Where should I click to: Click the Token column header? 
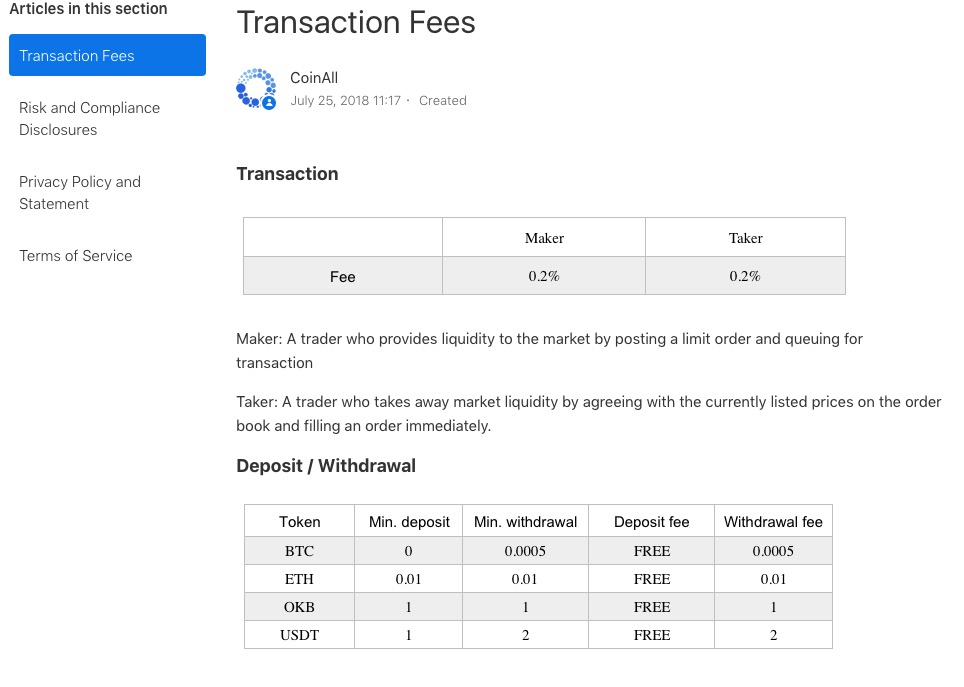click(299, 522)
